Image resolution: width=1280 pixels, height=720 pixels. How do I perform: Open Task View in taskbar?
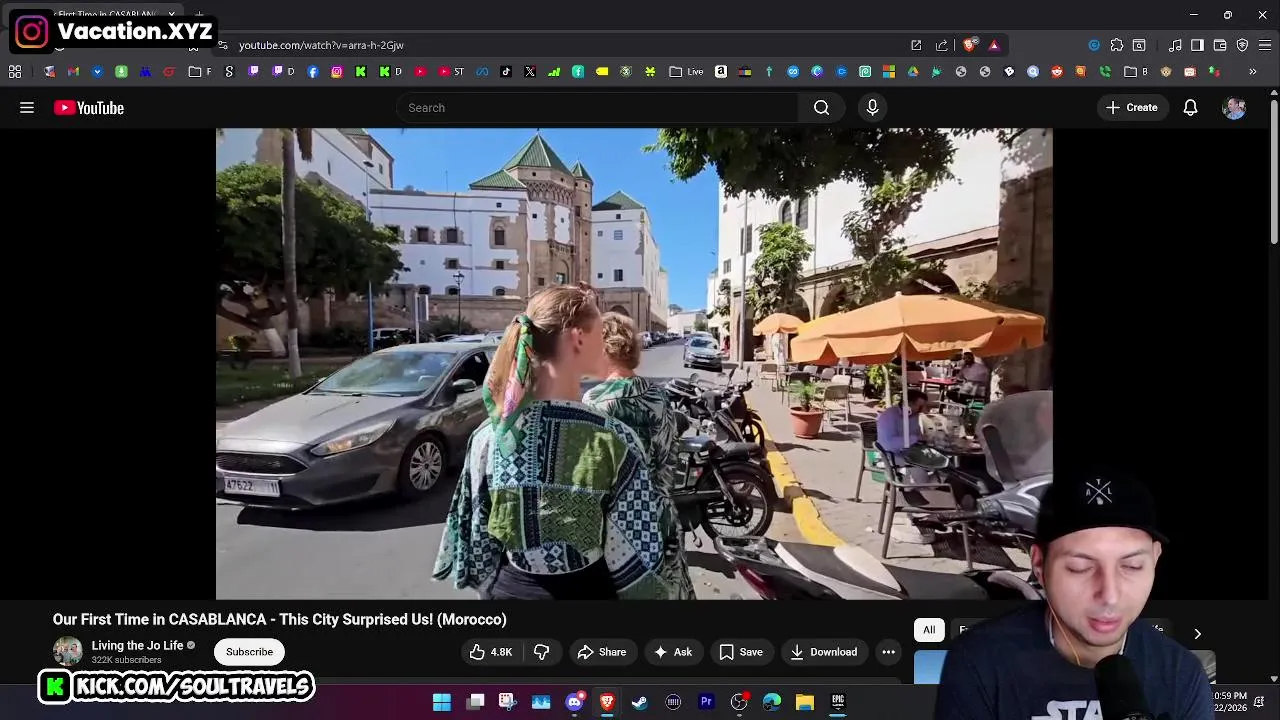(475, 702)
